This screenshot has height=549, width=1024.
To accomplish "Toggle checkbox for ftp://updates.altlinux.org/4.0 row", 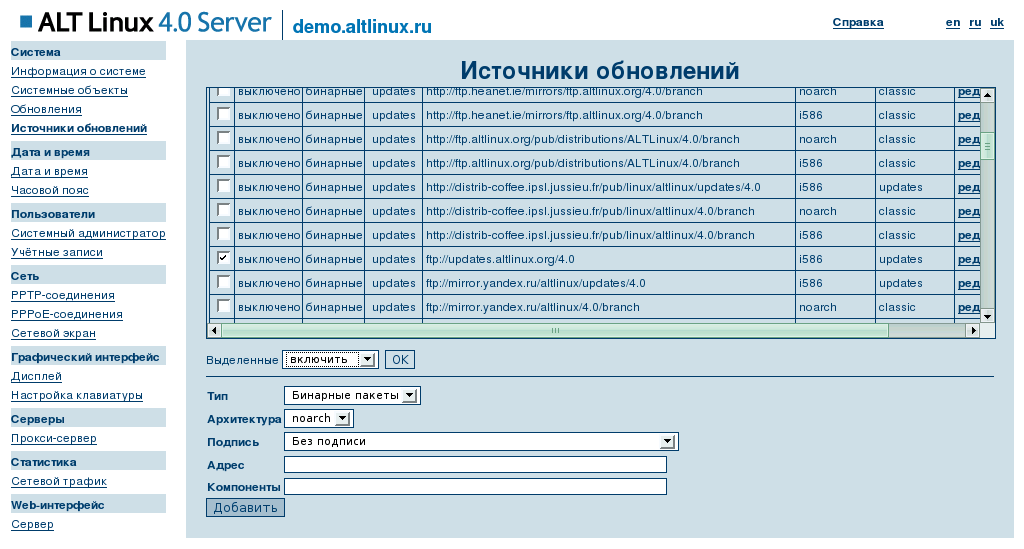I will pyautogui.click(x=223, y=258).
